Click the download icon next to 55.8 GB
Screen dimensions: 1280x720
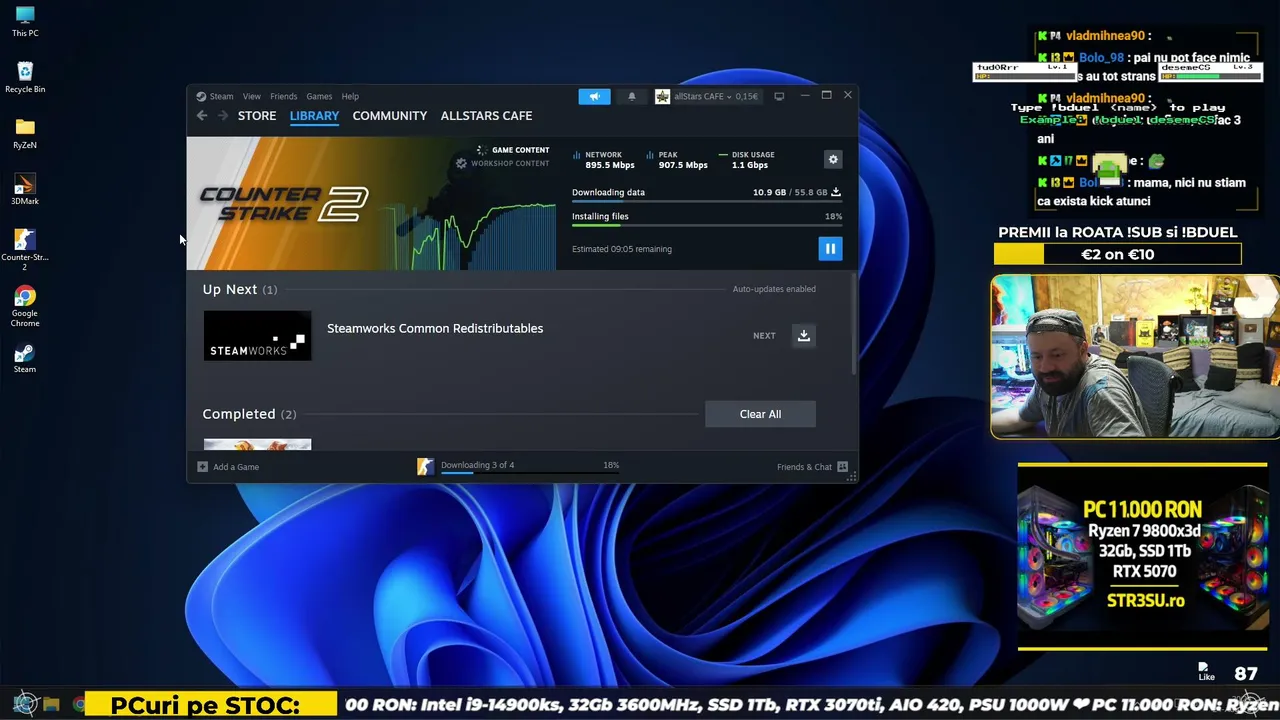836,192
